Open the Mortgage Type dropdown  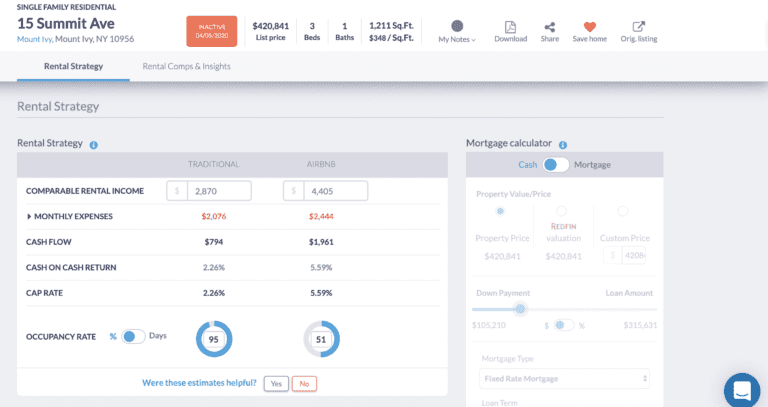click(x=564, y=379)
